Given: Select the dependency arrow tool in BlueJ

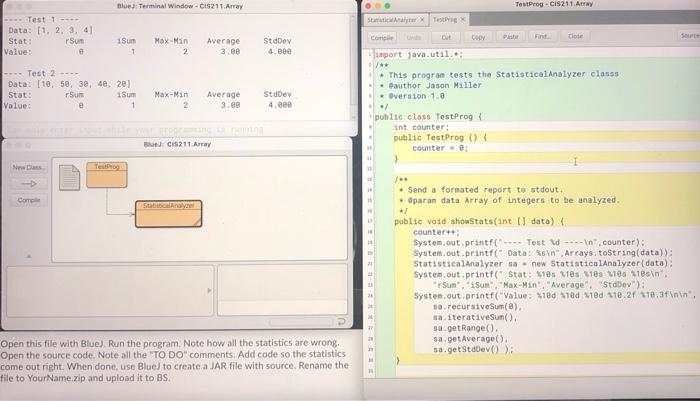Looking at the screenshot, I should 29,184.
